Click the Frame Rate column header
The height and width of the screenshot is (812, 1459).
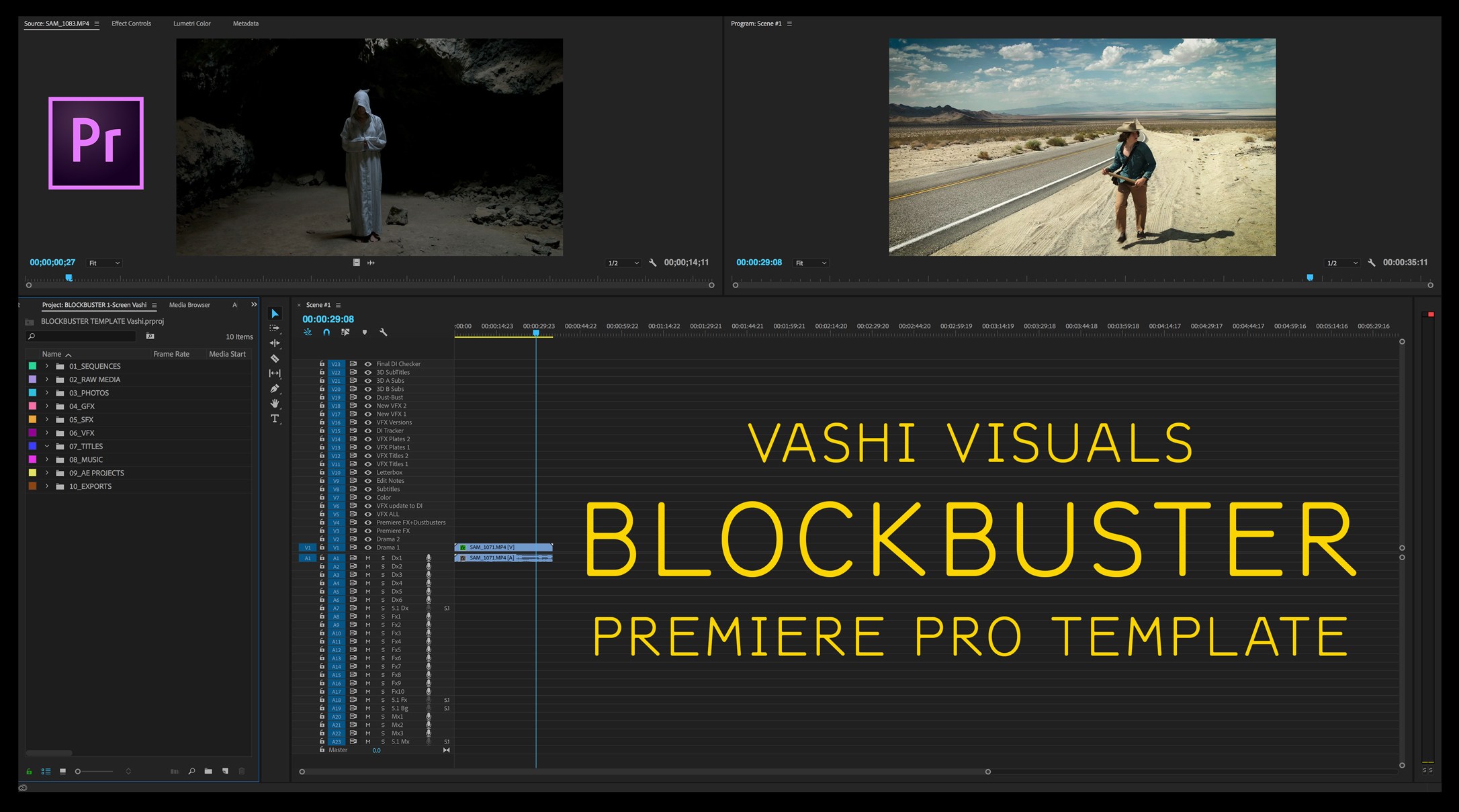(x=171, y=354)
